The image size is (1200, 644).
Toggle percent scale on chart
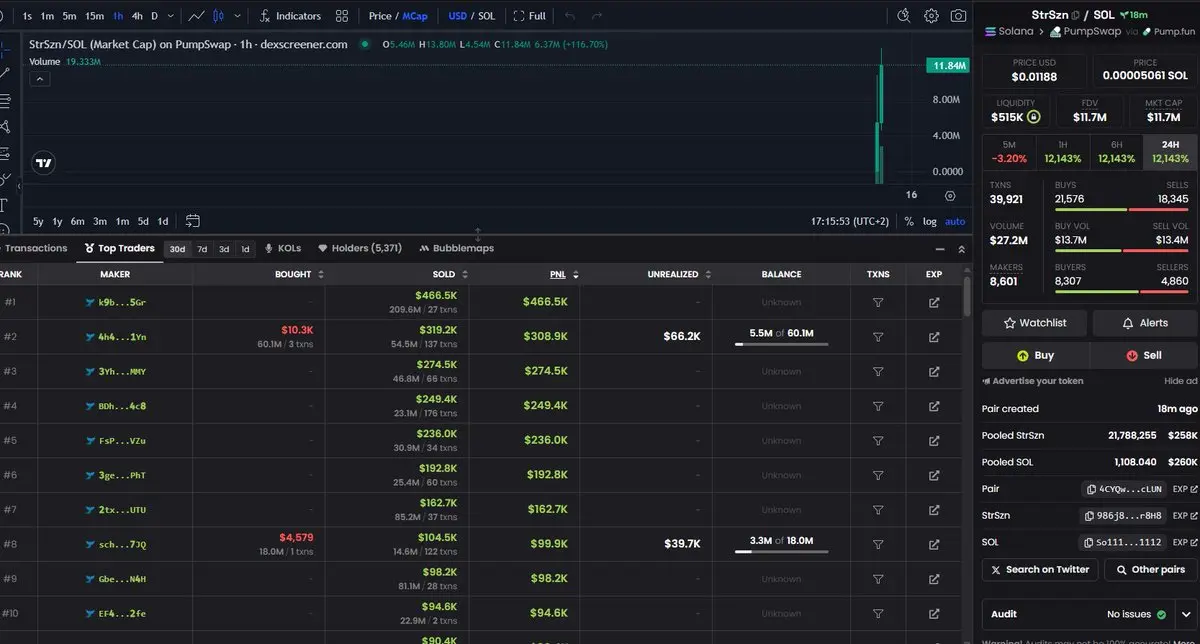click(908, 221)
